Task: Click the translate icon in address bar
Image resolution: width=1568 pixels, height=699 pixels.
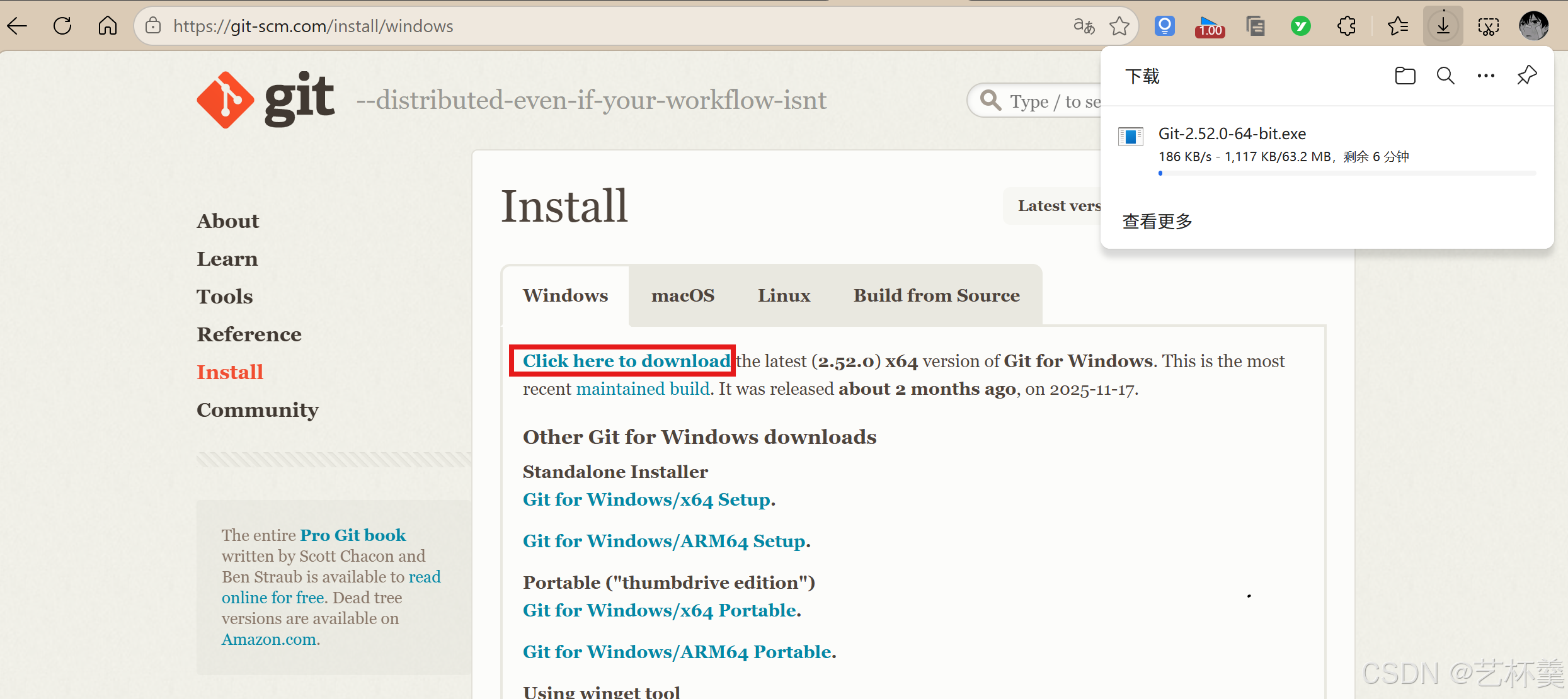Action: pyautogui.click(x=1084, y=26)
